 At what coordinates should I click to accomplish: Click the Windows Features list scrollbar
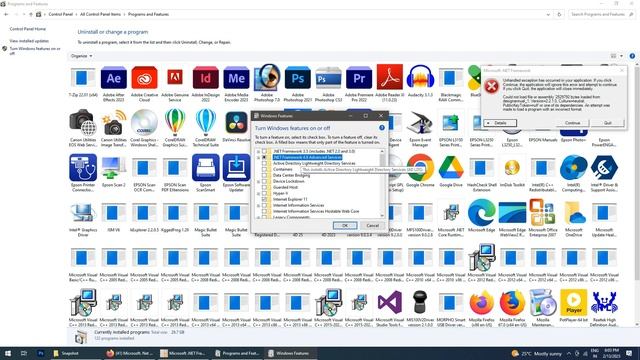[x=382, y=183]
